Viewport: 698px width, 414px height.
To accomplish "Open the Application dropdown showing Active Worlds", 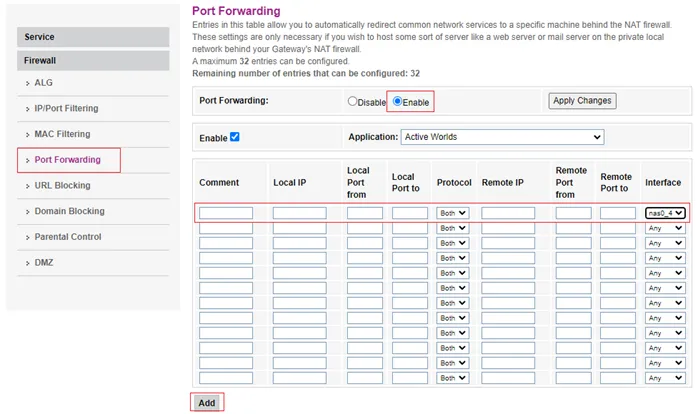I will (x=502, y=137).
